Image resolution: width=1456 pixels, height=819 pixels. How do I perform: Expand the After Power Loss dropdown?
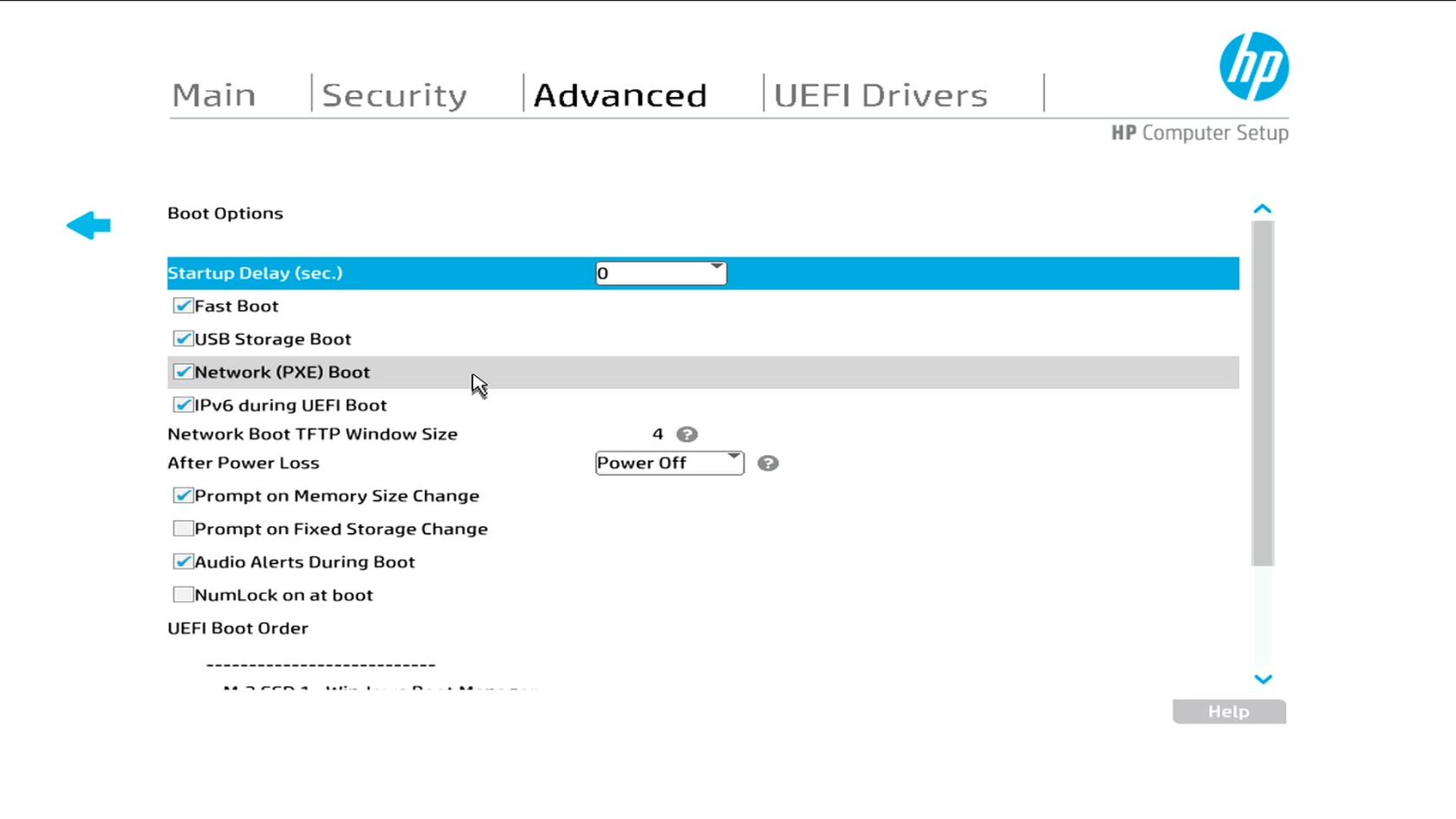click(x=669, y=463)
